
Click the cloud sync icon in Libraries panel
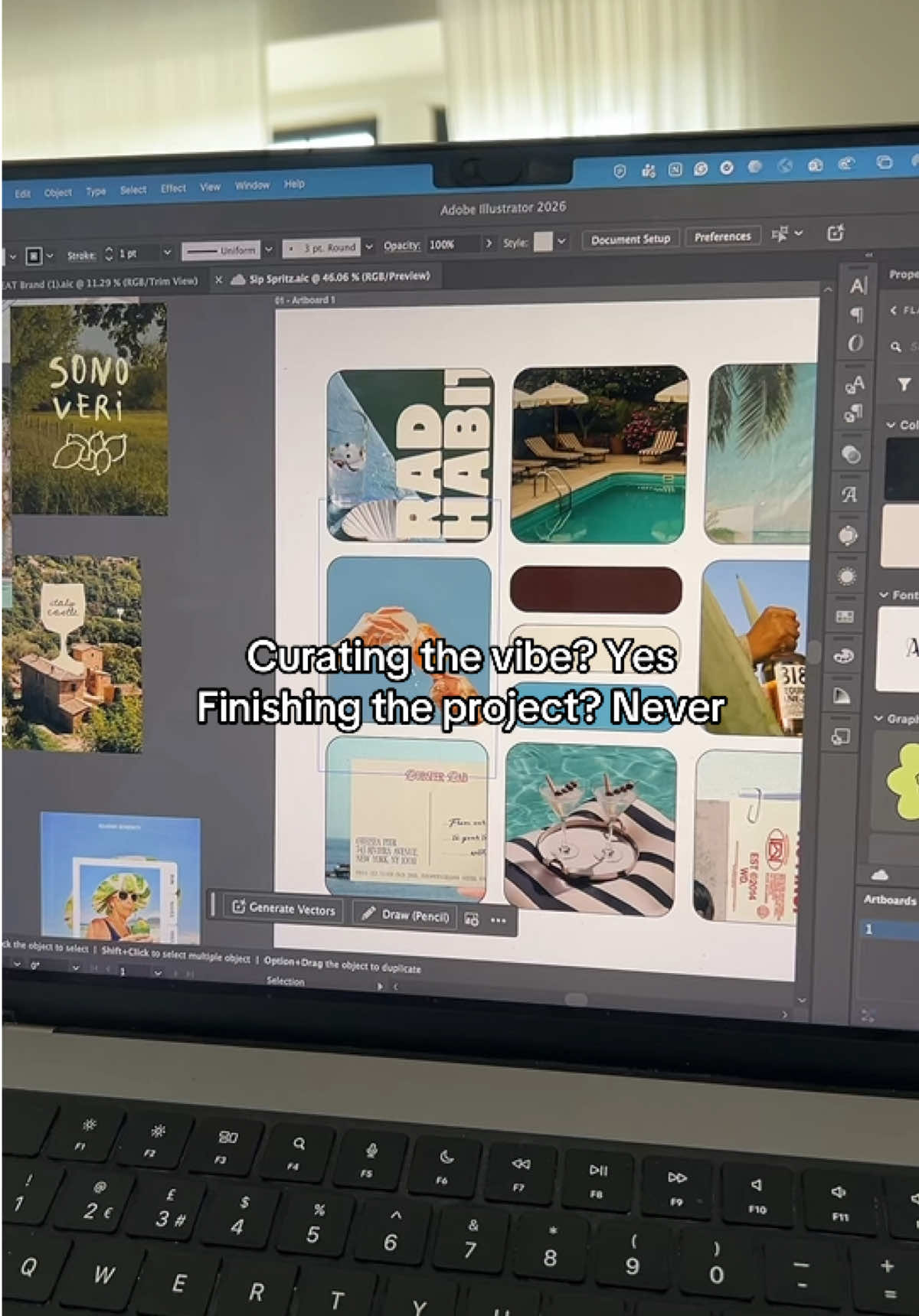tap(879, 874)
